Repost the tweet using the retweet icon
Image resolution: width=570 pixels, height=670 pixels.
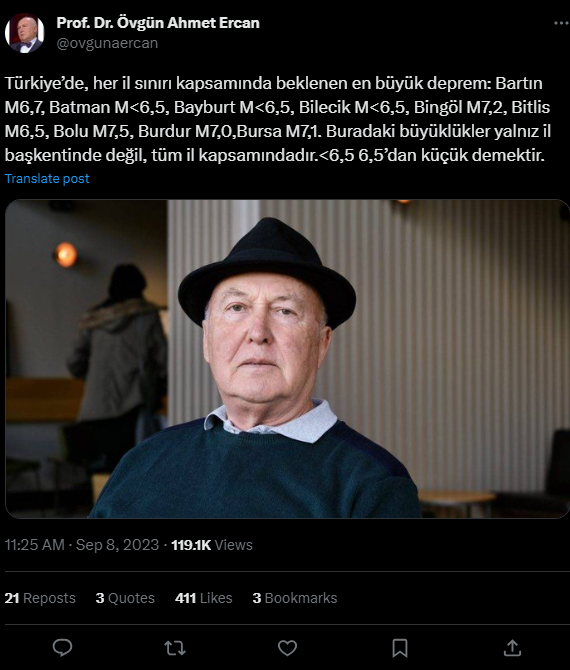(175, 648)
